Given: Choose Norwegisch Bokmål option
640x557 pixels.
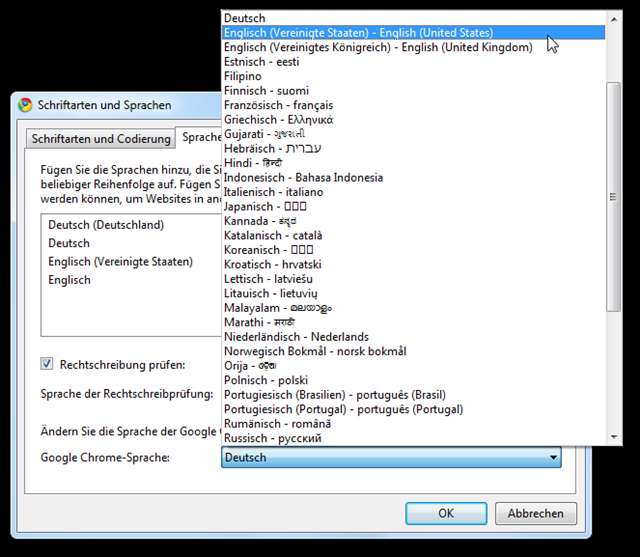Looking at the screenshot, I should click(413, 351).
